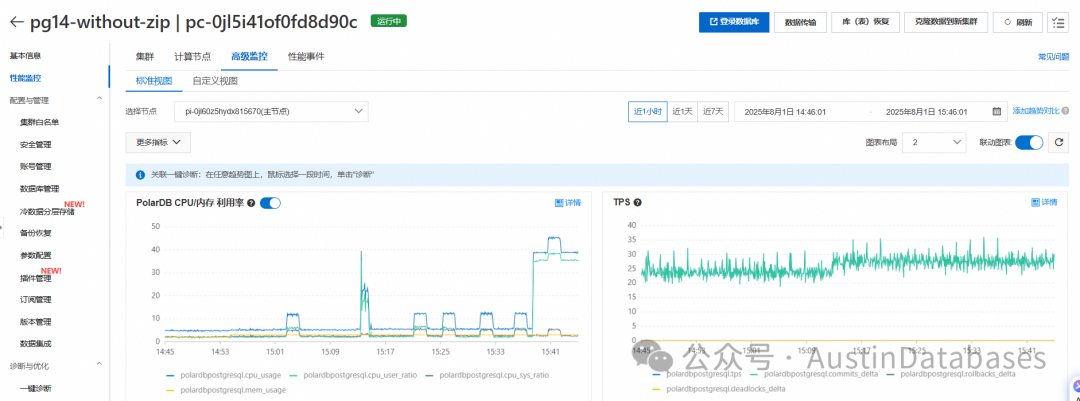The width and height of the screenshot is (1080, 401).
Task: Open 安全管理 in the sidebar
Action: (x=35, y=145)
